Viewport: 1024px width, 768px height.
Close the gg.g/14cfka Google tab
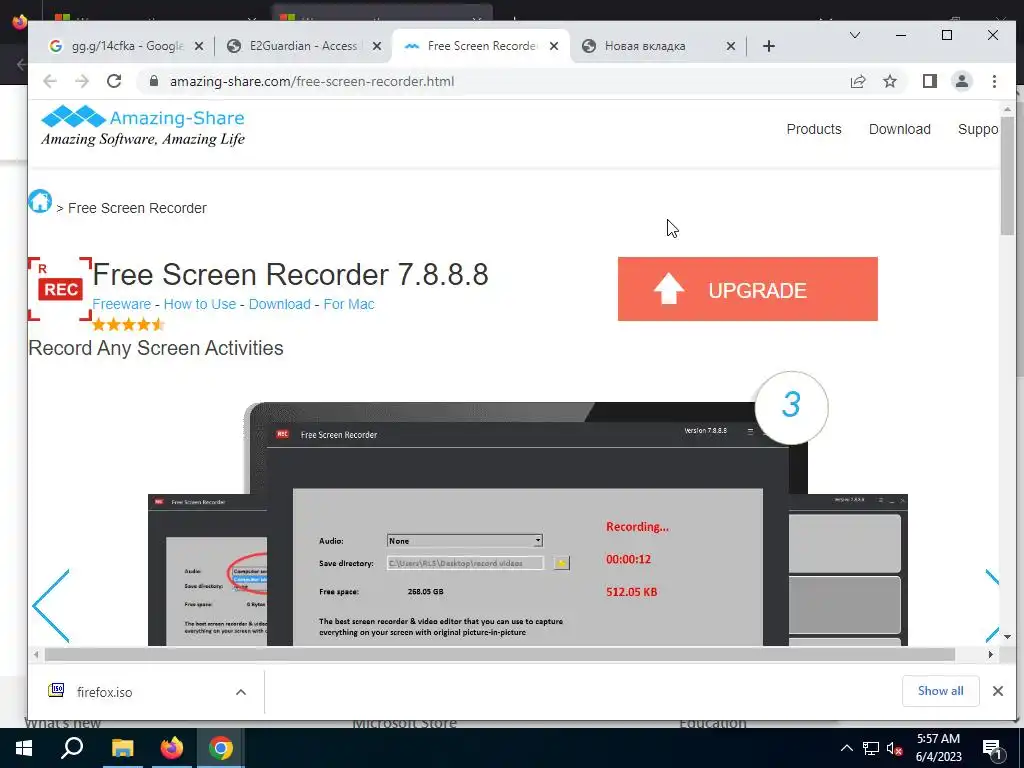199,46
